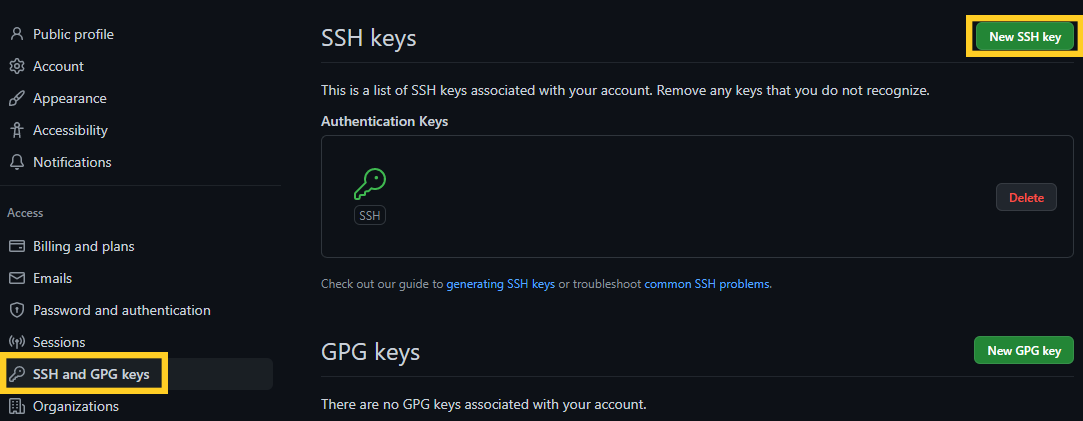Viewport: 1083px width, 421px height.
Task: Go to Password and authentication page
Action: coord(122,311)
